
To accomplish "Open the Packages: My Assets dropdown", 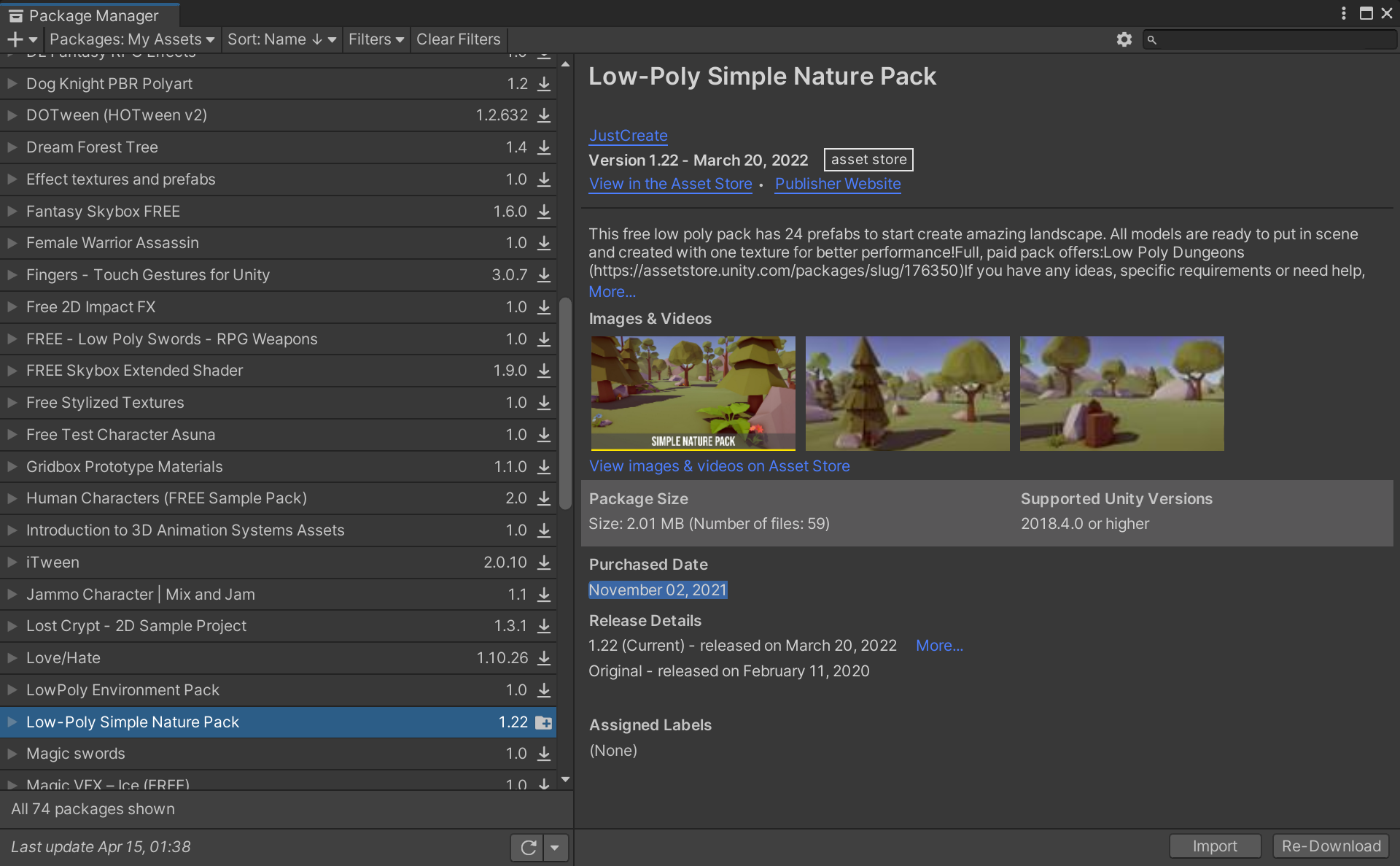I will click(131, 39).
